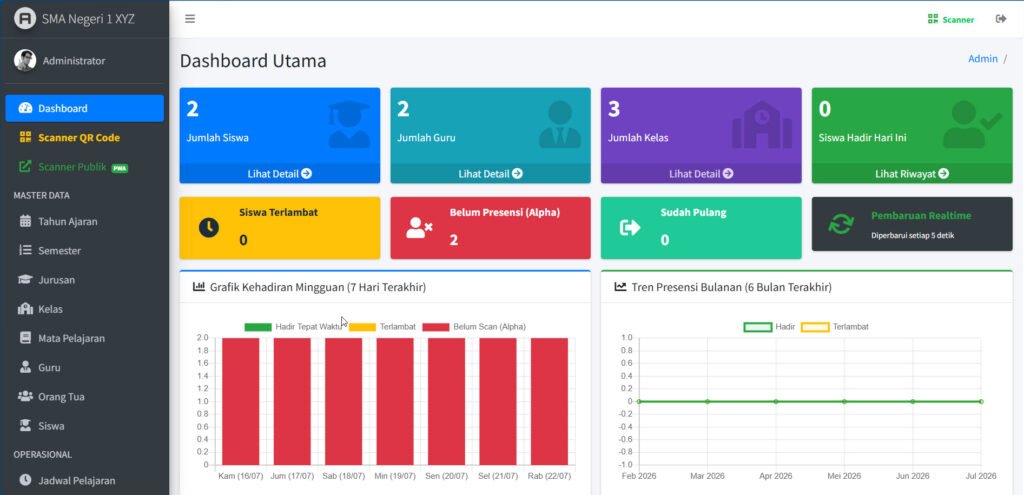The image size is (1024, 495).
Task: Open Lihat Detail arrow under Jumlah Siswa
Action: 280,174
